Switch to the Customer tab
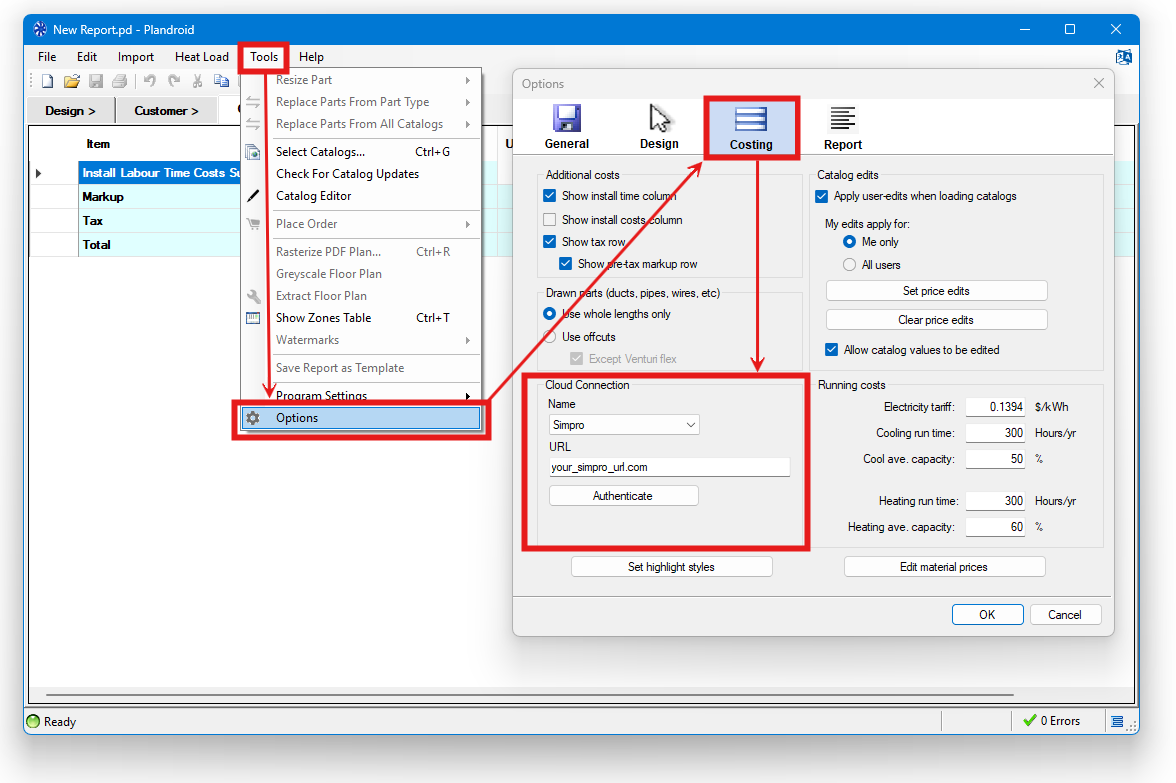The image size is (1176, 783). (x=166, y=110)
